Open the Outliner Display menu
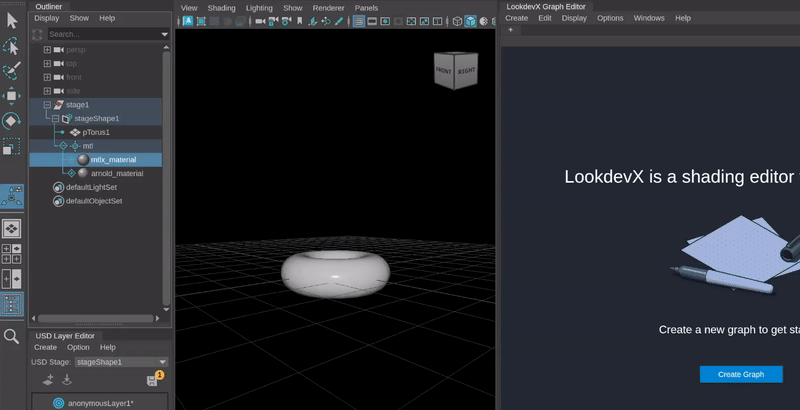Image resolution: width=800 pixels, height=410 pixels. [46, 18]
